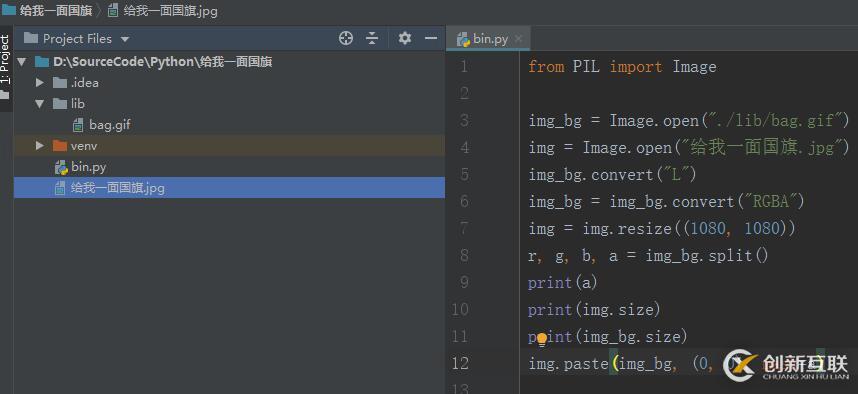The height and width of the screenshot is (394, 858).
Task: Place cursor on 'from PIL import Image' line
Action: [622, 67]
